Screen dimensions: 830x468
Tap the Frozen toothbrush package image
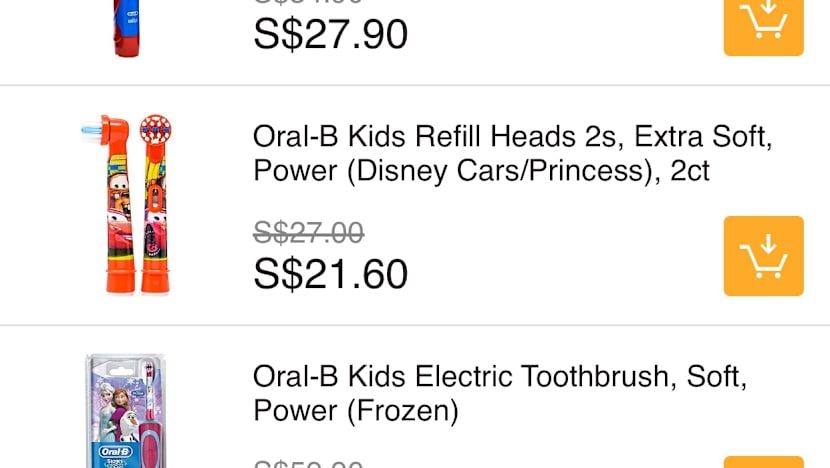(x=125, y=411)
